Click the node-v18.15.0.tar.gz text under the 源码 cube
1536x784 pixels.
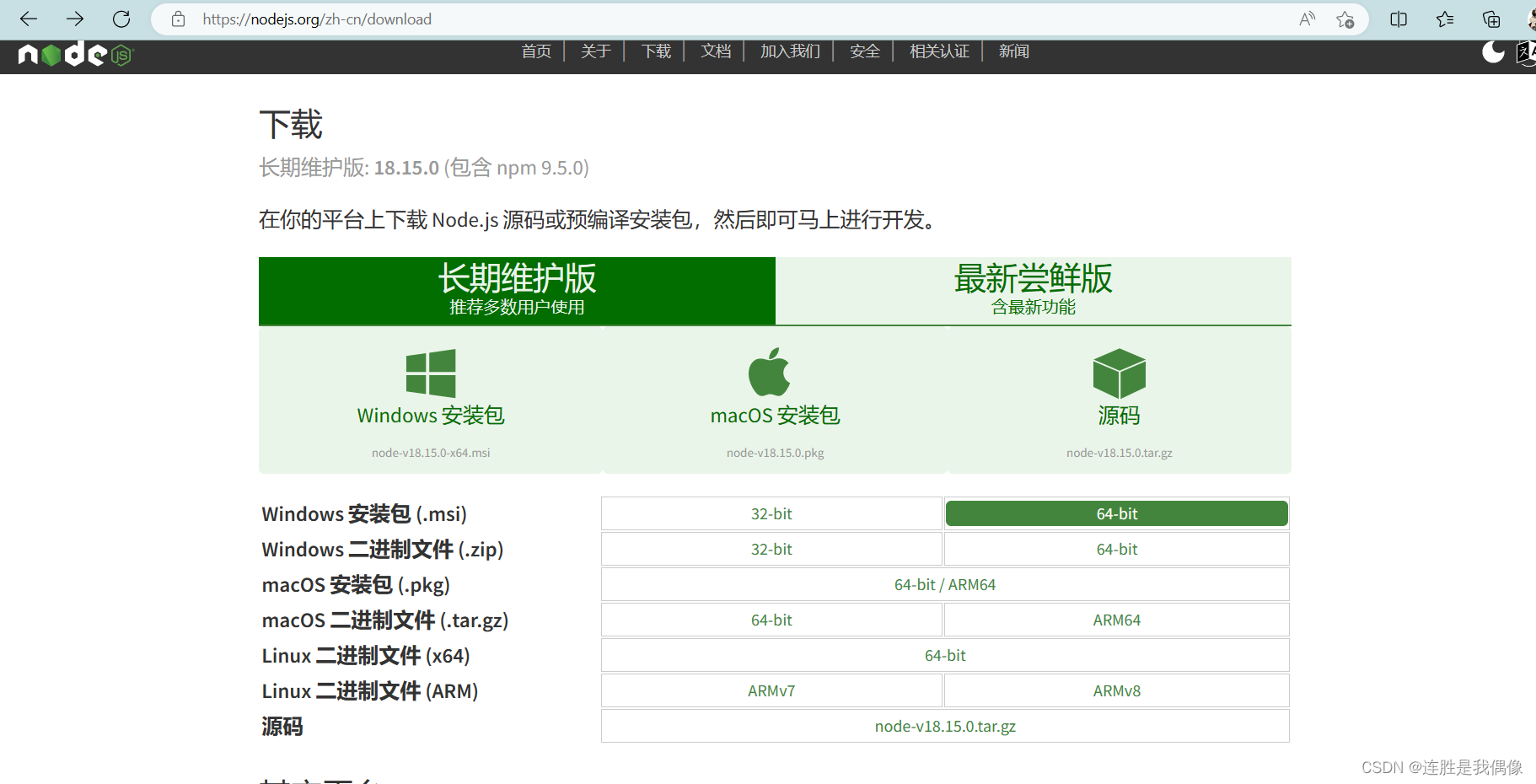1119,453
